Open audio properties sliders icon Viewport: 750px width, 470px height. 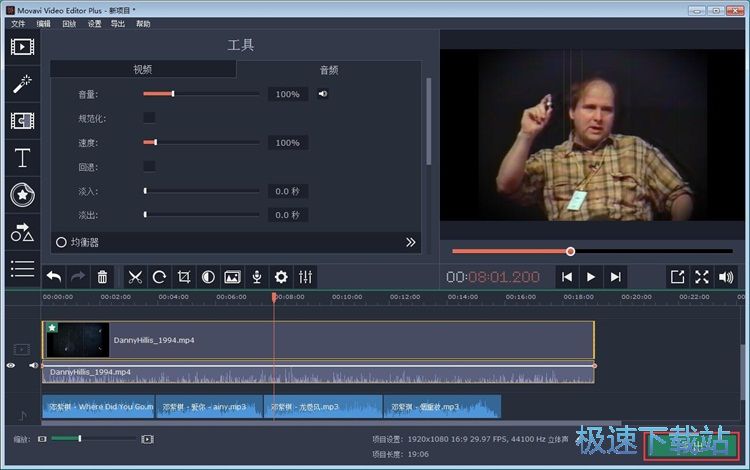tap(305, 277)
